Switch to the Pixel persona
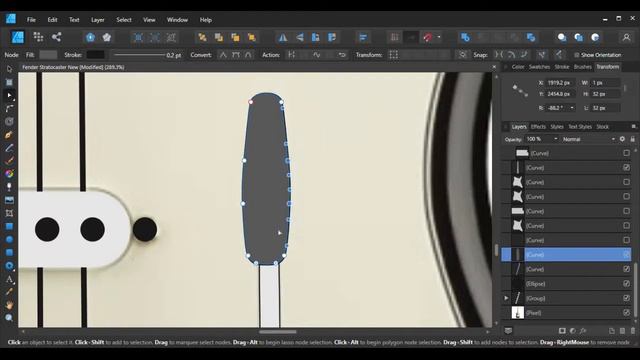Viewport: 640px width, 360px height. [x=38, y=37]
